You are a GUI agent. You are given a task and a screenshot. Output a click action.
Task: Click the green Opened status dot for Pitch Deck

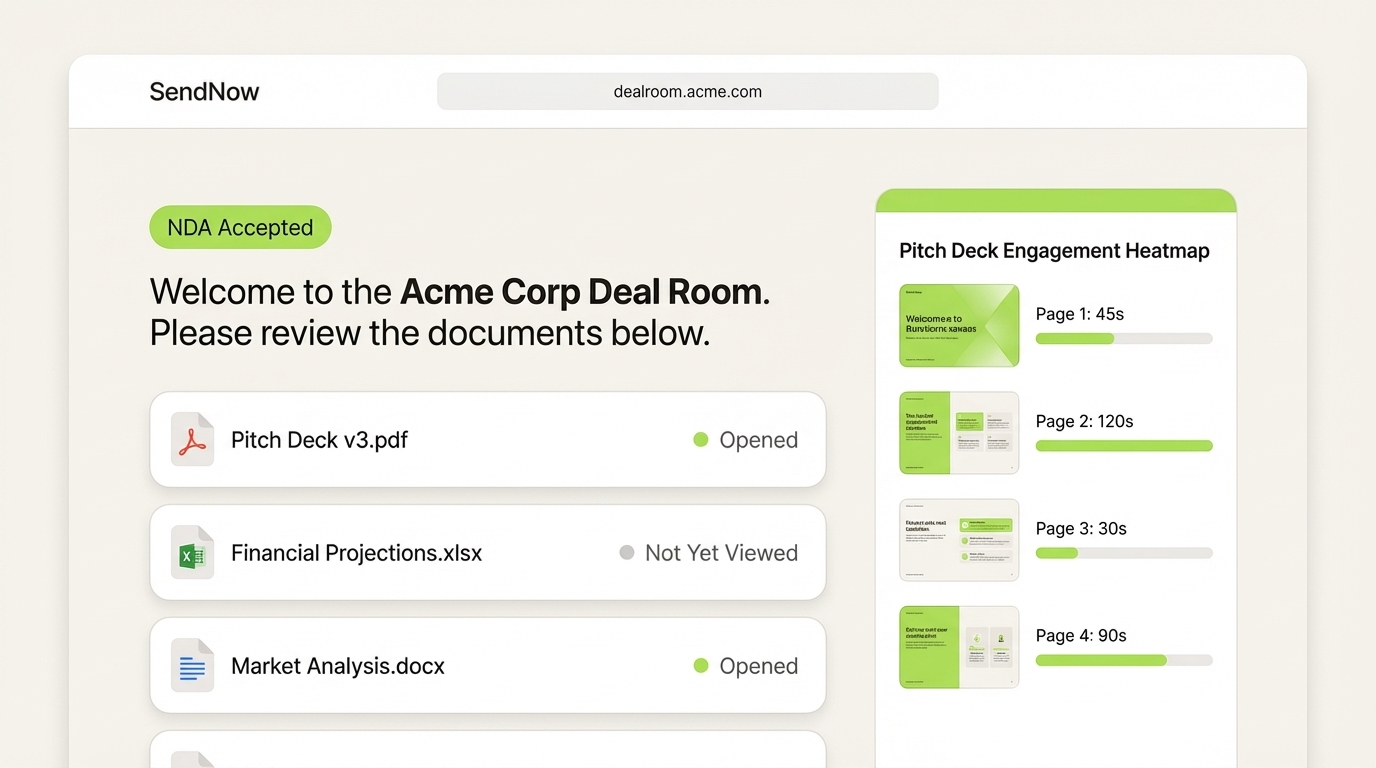700,439
